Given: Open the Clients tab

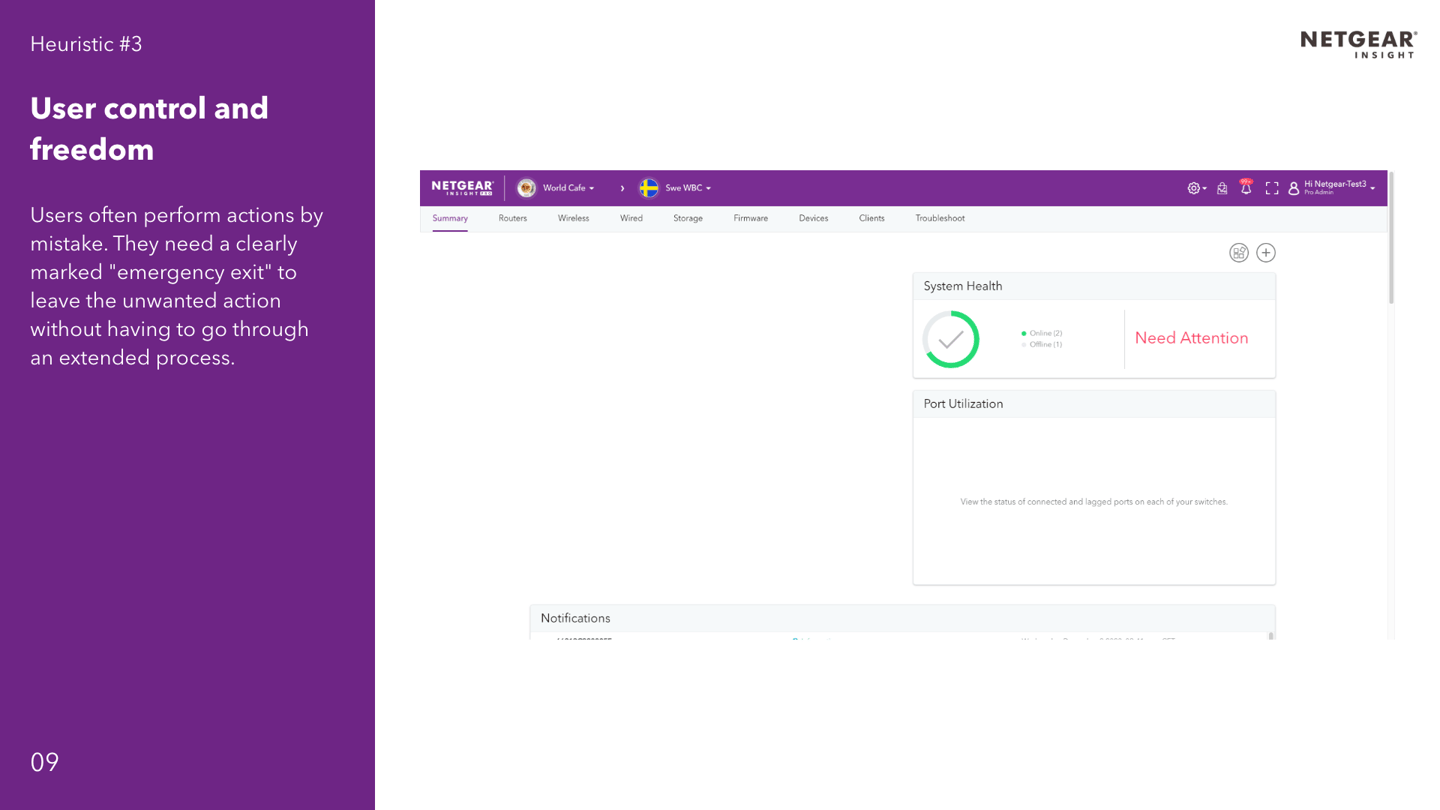Looking at the screenshot, I should point(872,218).
